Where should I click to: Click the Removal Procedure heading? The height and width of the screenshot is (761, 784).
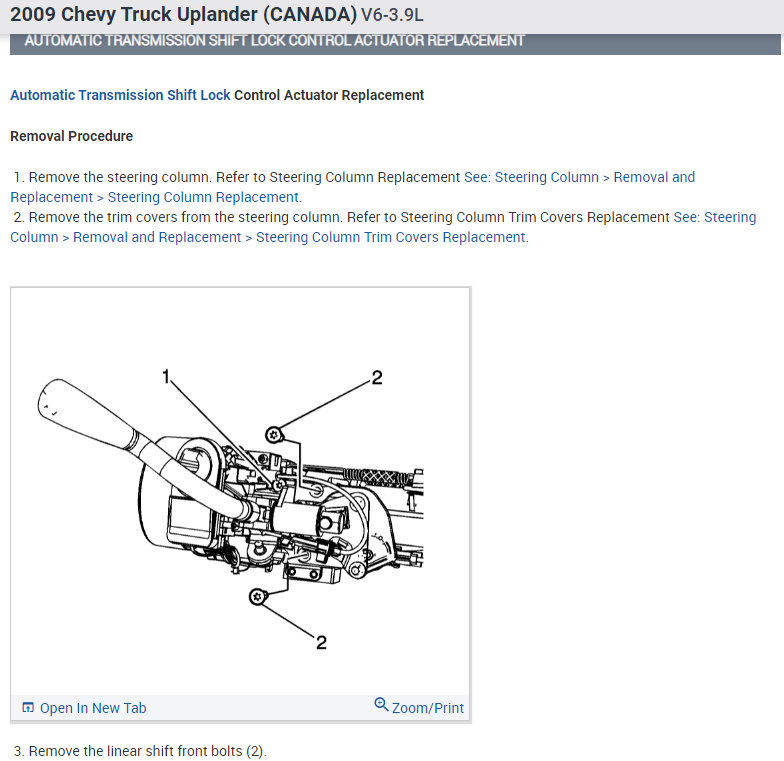[x=71, y=136]
